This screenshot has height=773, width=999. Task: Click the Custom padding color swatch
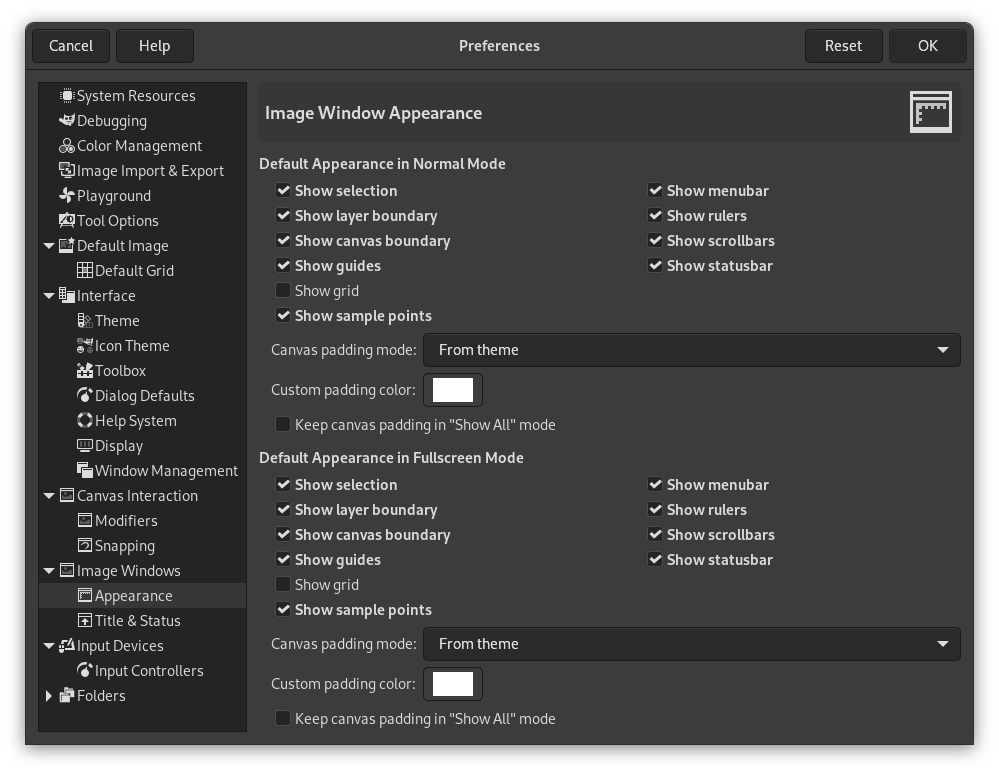coord(453,389)
